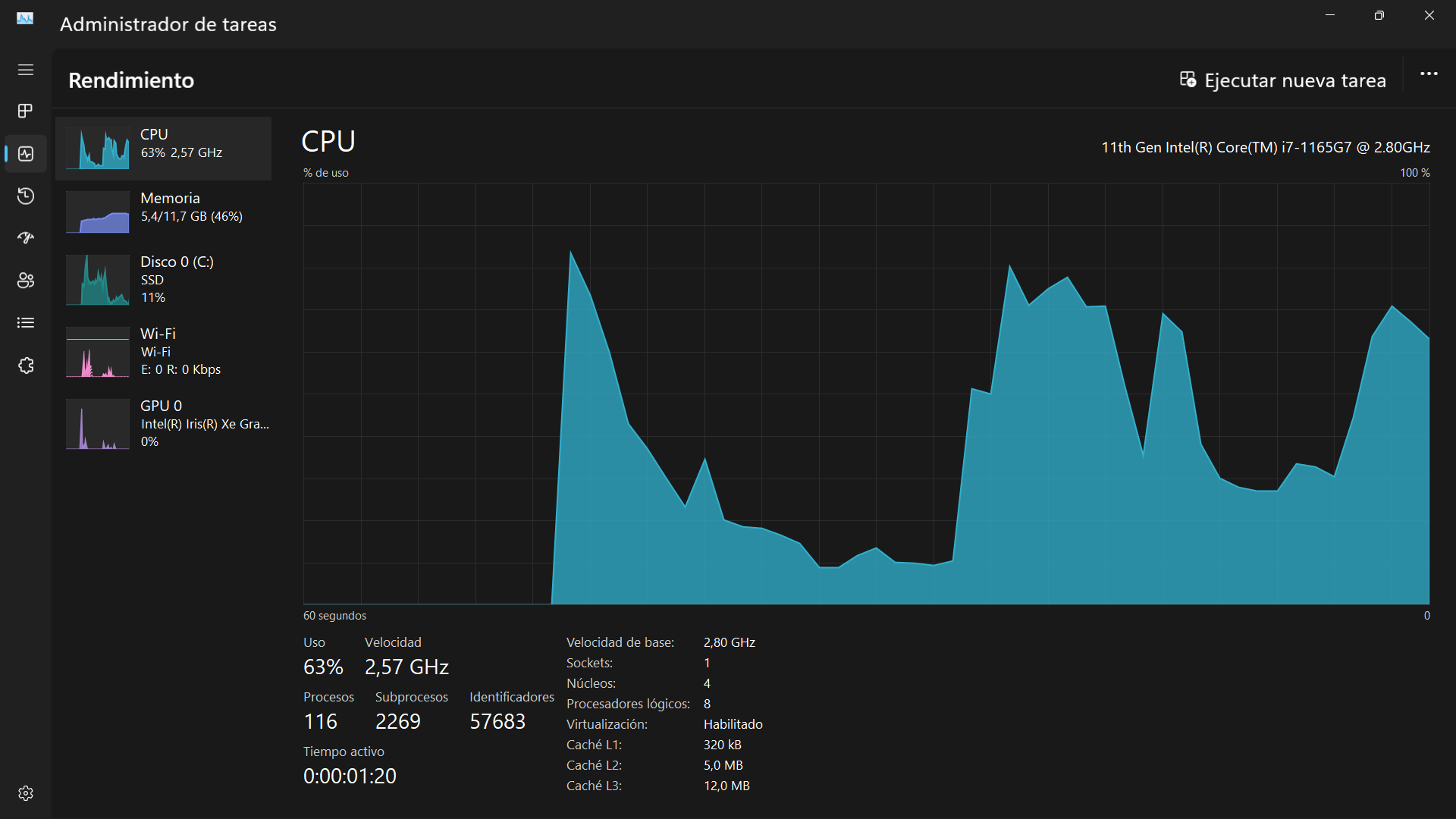Image resolution: width=1456 pixels, height=819 pixels.
Task: Click Ejecutar nueva tarea button
Action: [1282, 80]
